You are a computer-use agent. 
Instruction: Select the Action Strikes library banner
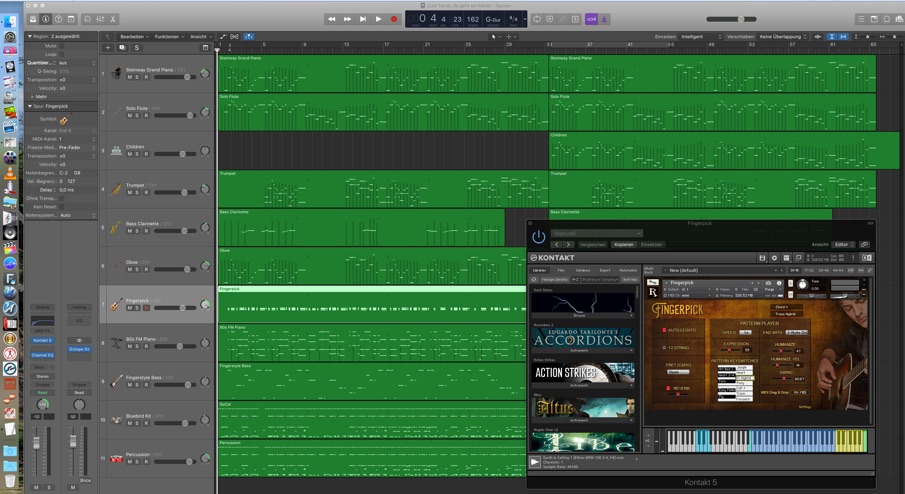coord(583,373)
